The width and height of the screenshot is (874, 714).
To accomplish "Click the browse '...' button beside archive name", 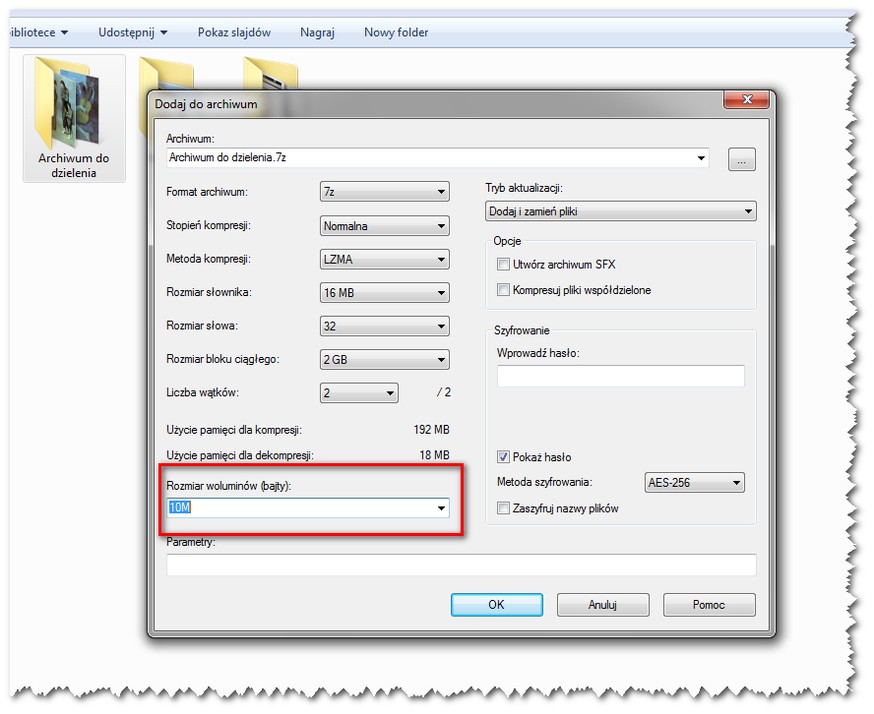I will coord(741,159).
